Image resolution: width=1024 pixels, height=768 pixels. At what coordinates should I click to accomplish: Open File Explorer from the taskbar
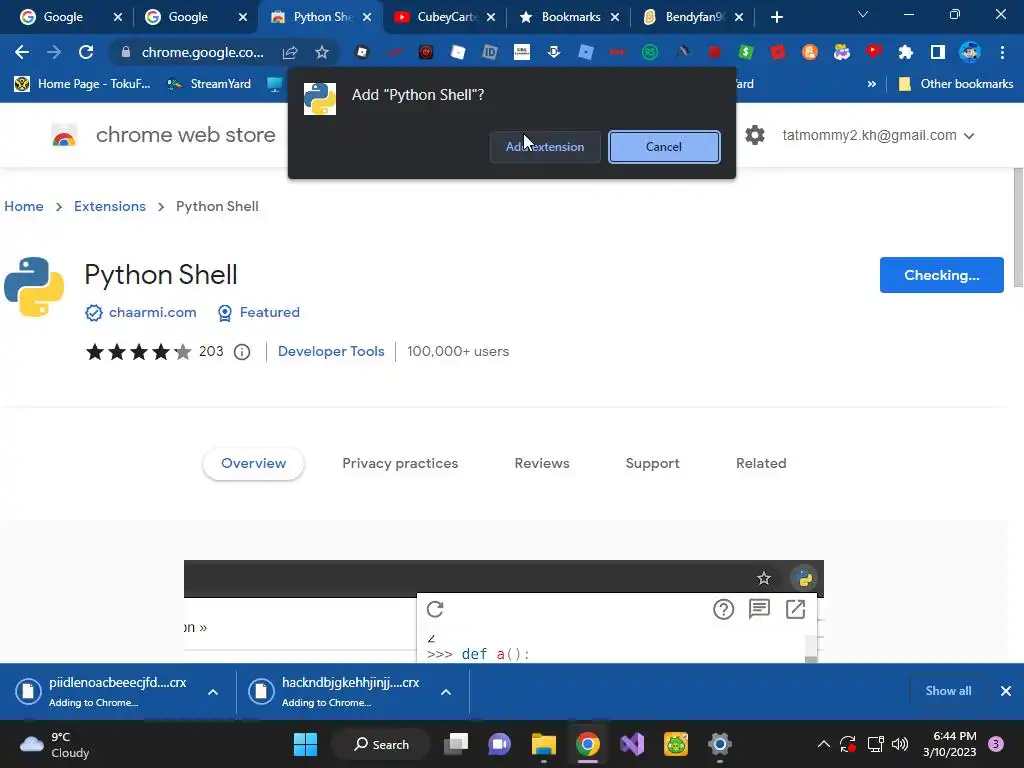click(x=543, y=744)
